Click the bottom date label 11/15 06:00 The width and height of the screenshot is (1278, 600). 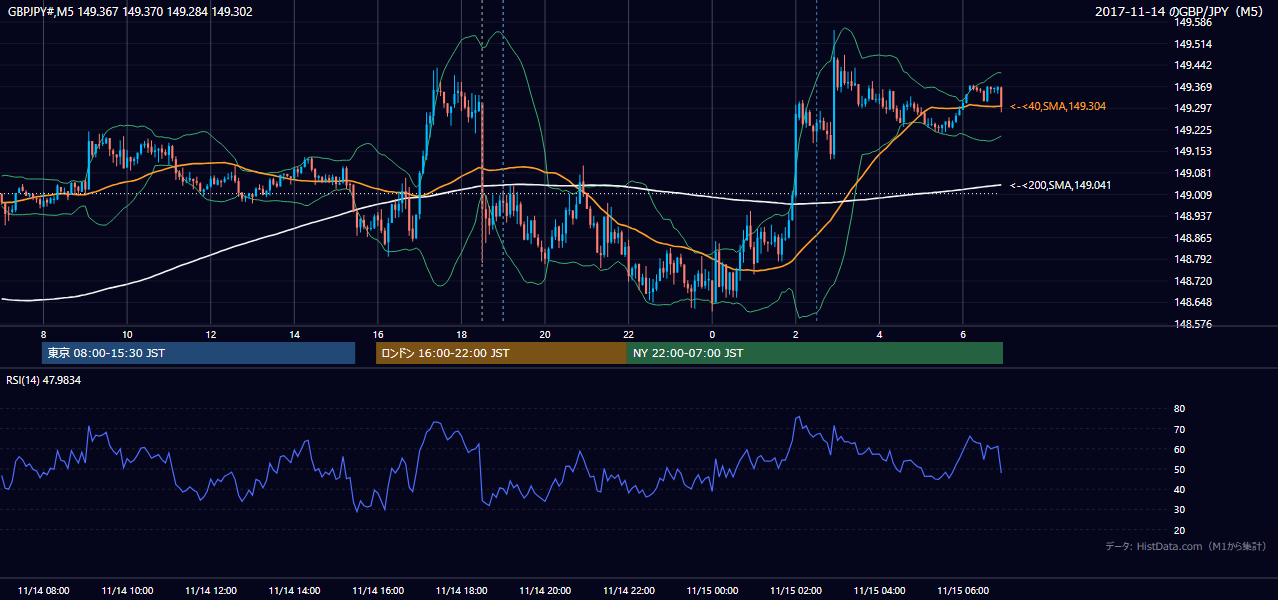click(964, 591)
